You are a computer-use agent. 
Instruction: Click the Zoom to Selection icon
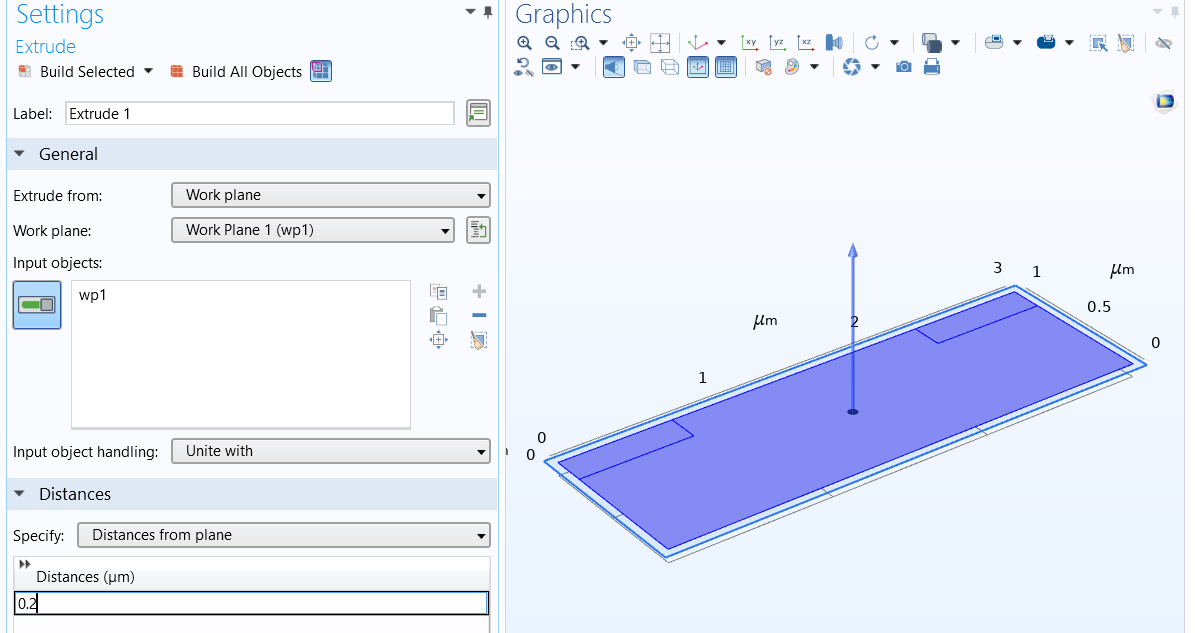(632, 43)
